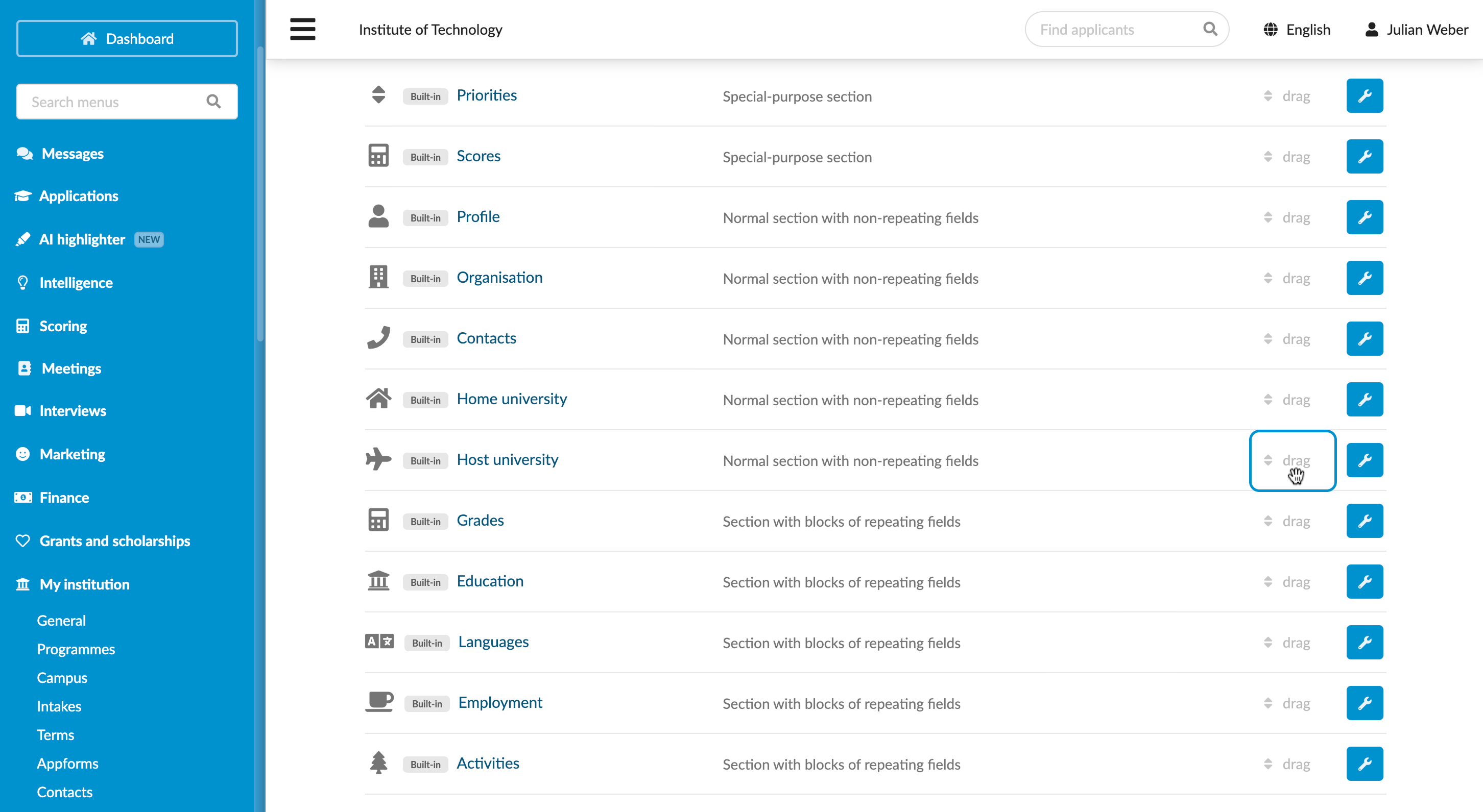Click the drag handle for Grades row
This screenshot has height=812, width=1483.
1287,522
